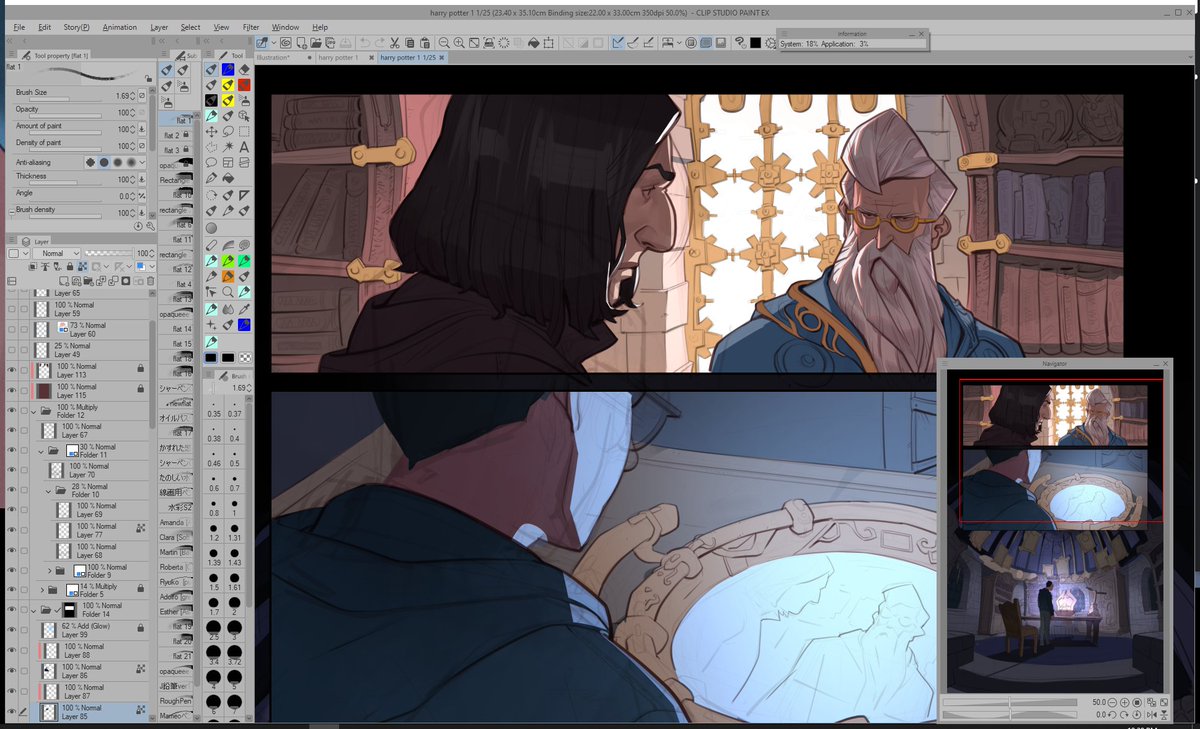Viewport: 1200px width, 729px height.
Task: Expand the Brush density section
Action: [11, 212]
